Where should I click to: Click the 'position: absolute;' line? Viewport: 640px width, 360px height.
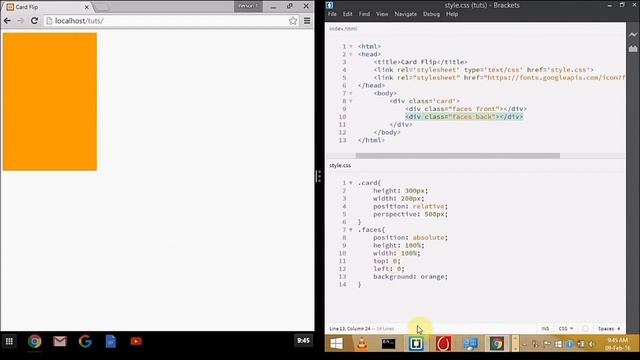point(410,238)
